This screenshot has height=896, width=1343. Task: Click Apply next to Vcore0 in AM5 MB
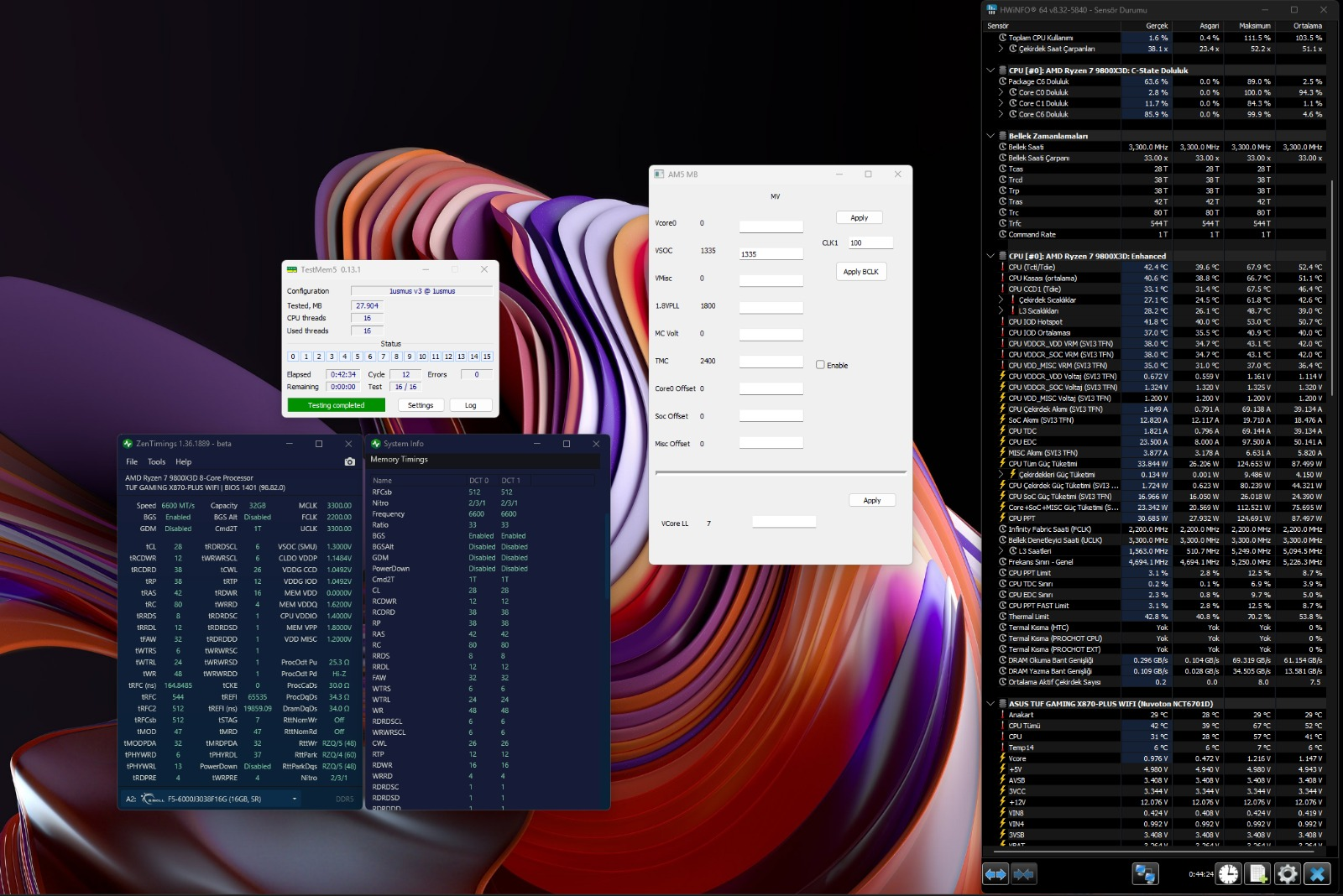(x=860, y=217)
